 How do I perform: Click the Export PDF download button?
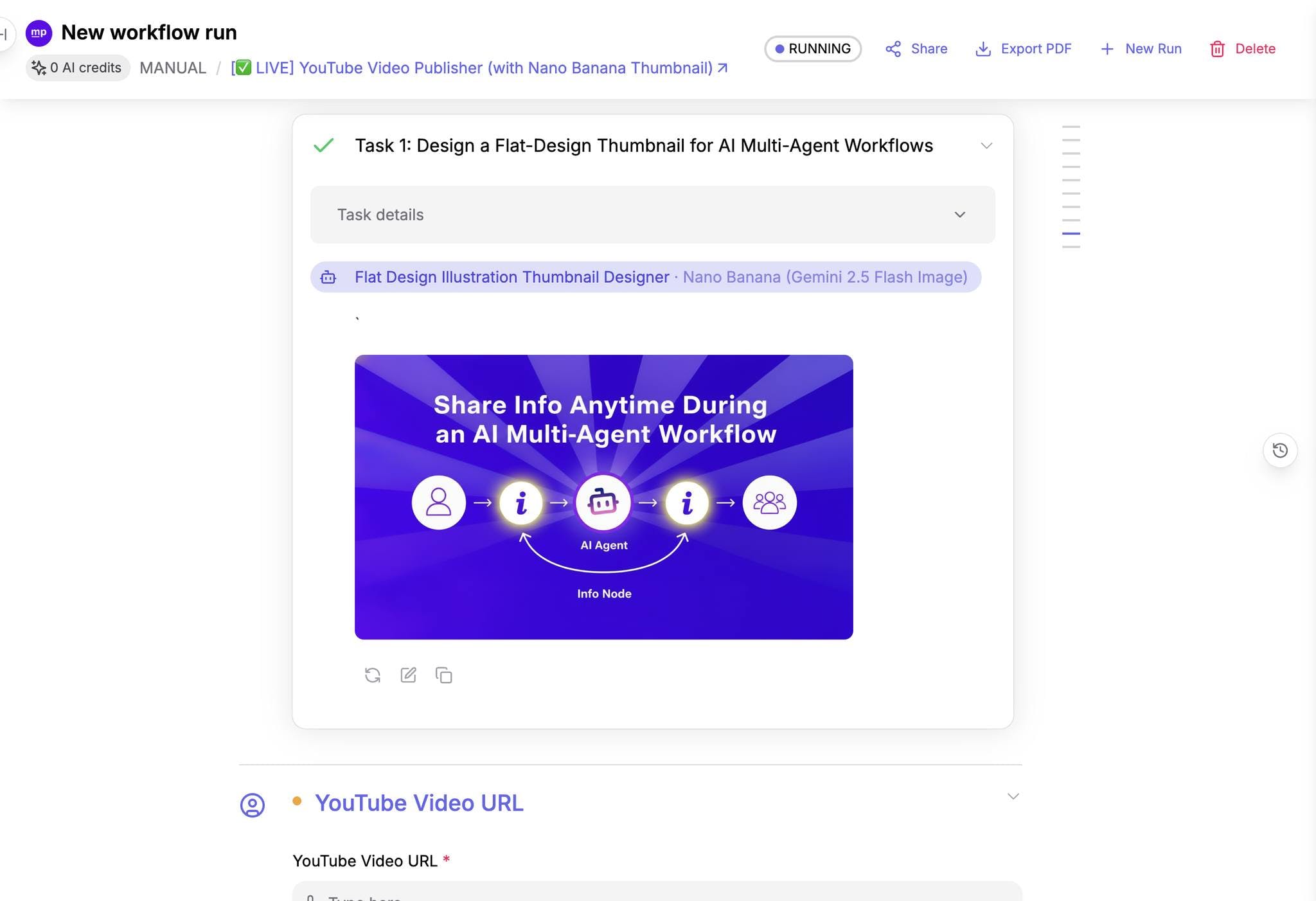(1024, 49)
